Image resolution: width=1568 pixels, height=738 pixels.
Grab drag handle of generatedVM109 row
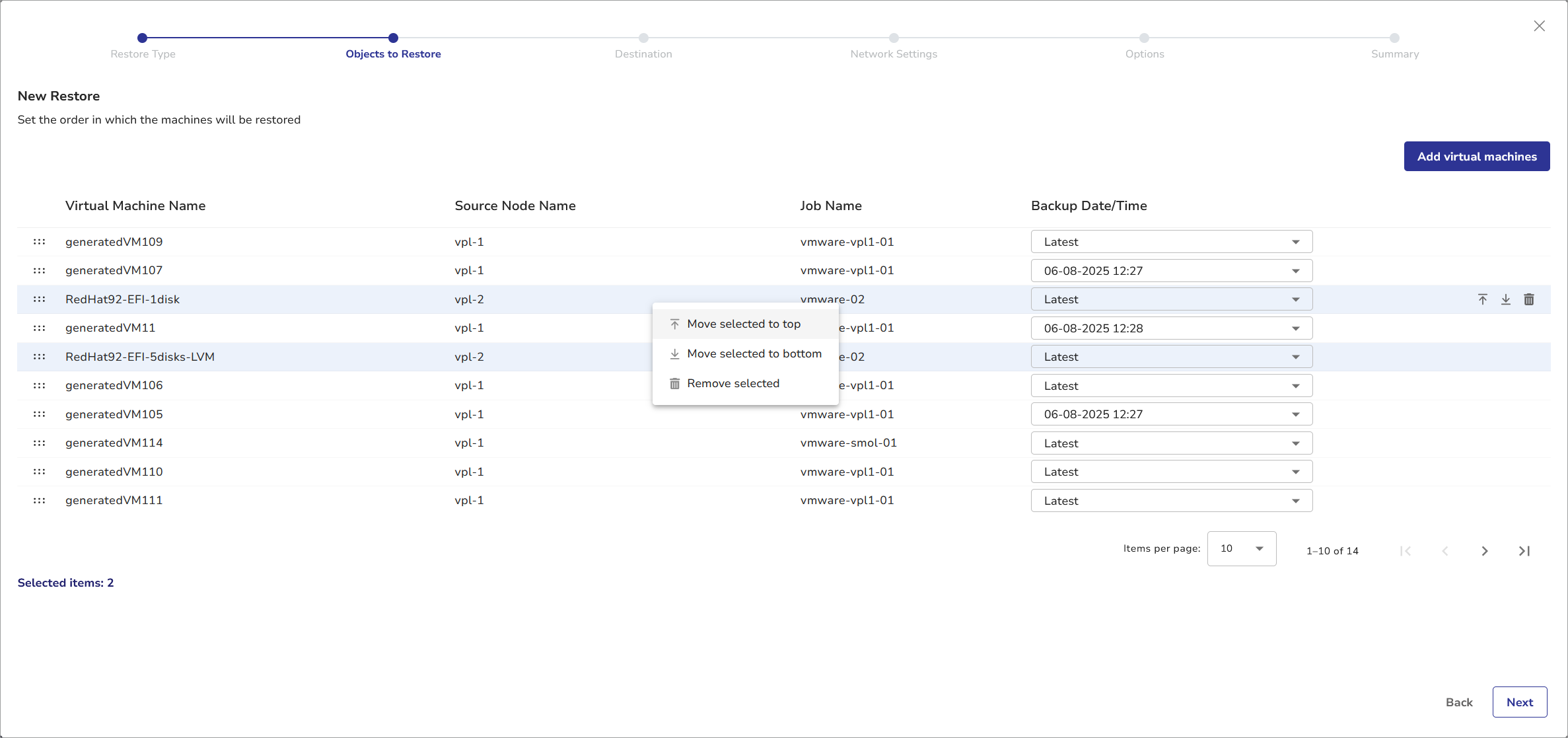pyautogui.click(x=40, y=242)
